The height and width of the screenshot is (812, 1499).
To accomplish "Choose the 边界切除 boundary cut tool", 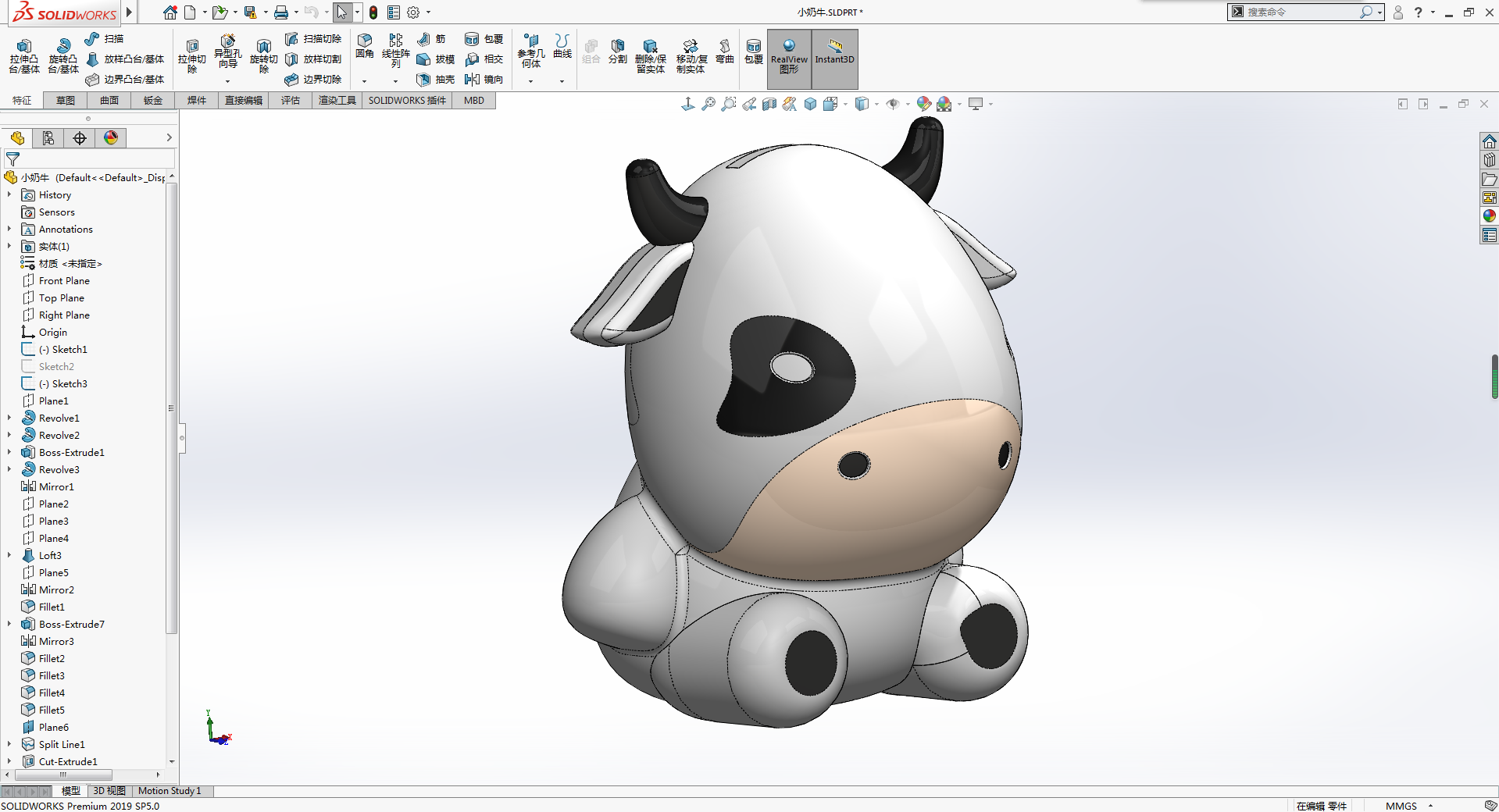I will pos(312,79).
